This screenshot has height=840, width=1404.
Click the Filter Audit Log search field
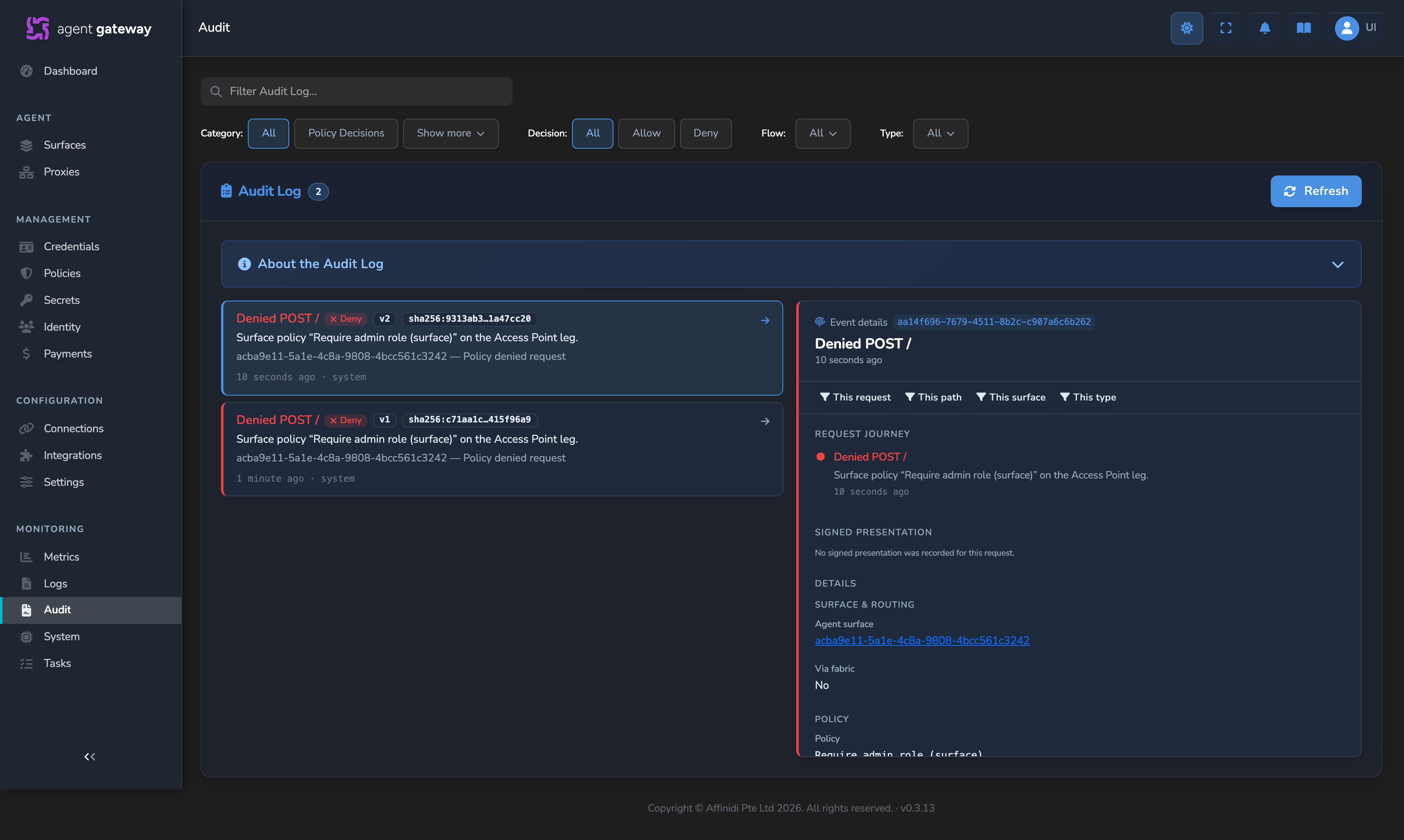[x=356, y=91]
